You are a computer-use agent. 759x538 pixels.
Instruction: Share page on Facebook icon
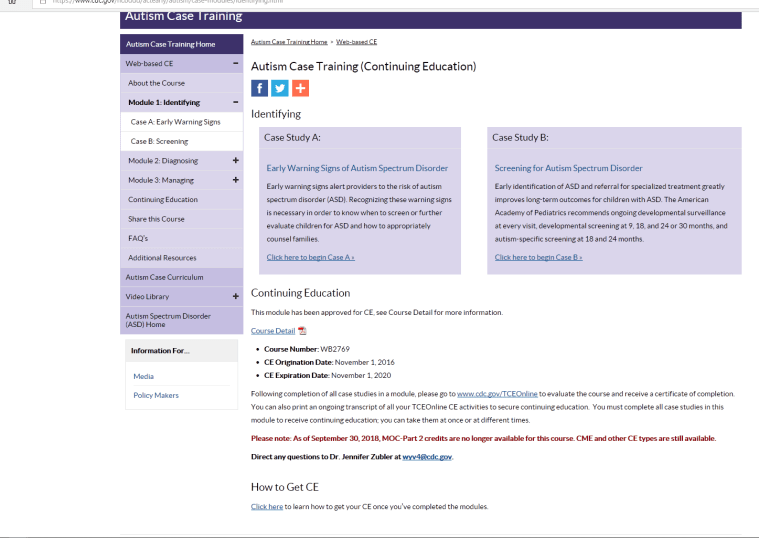coord(259,88)
